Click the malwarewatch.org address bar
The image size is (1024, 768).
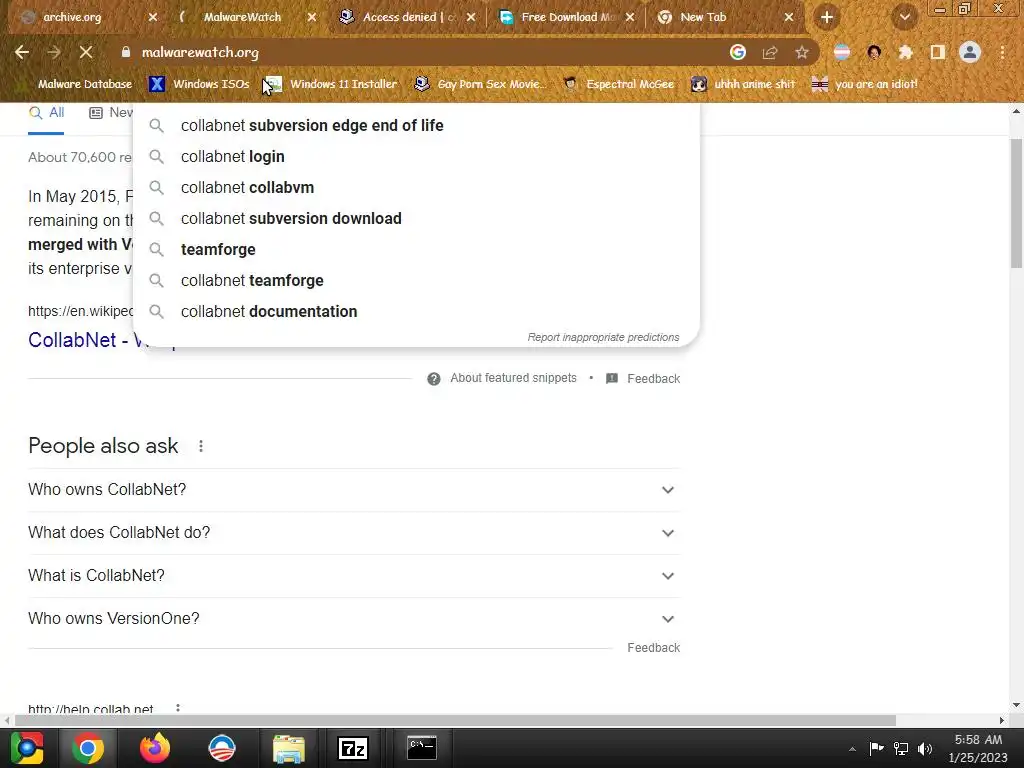point(418,52)
